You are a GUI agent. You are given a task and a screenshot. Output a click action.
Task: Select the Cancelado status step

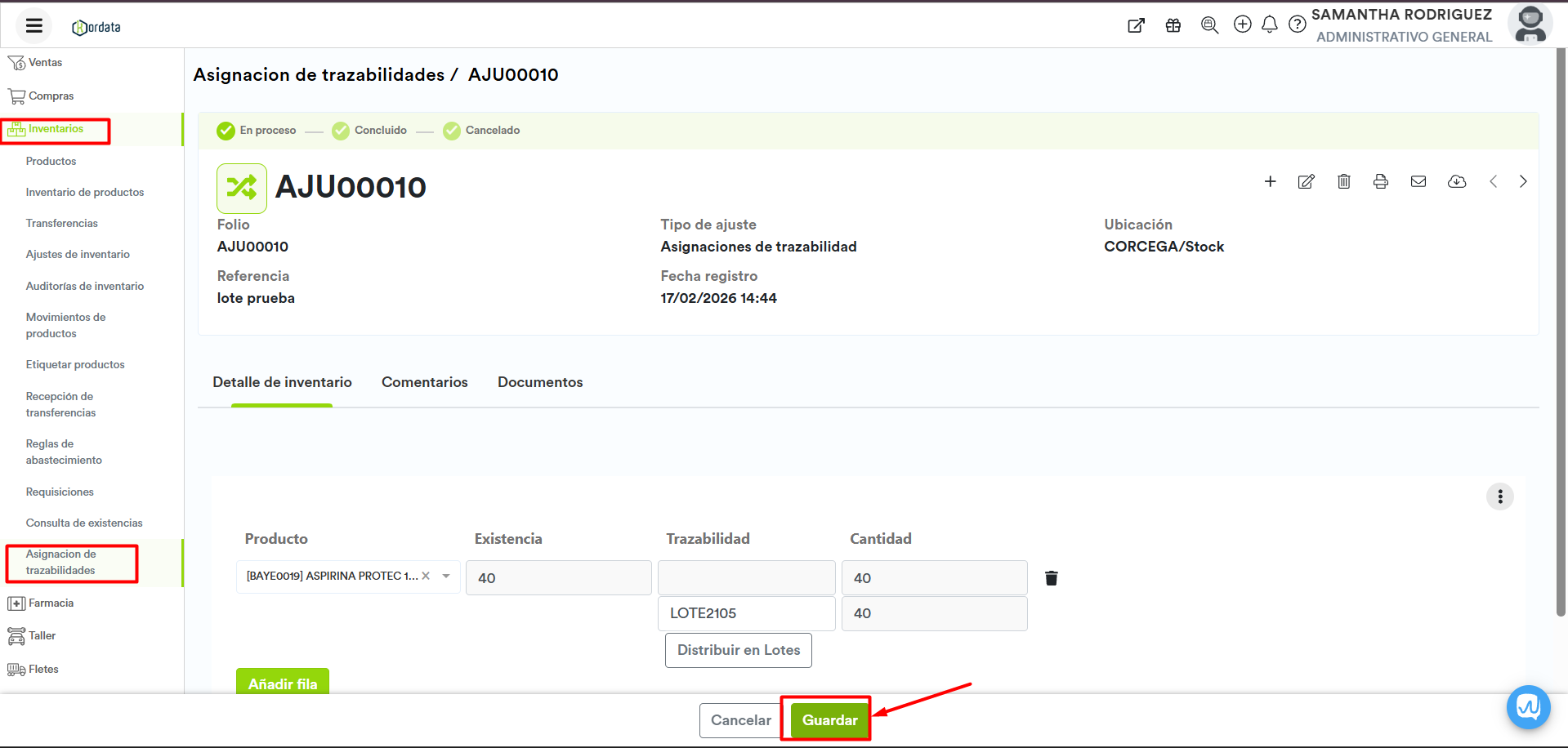pyautogui.click(x=481, y=131)
